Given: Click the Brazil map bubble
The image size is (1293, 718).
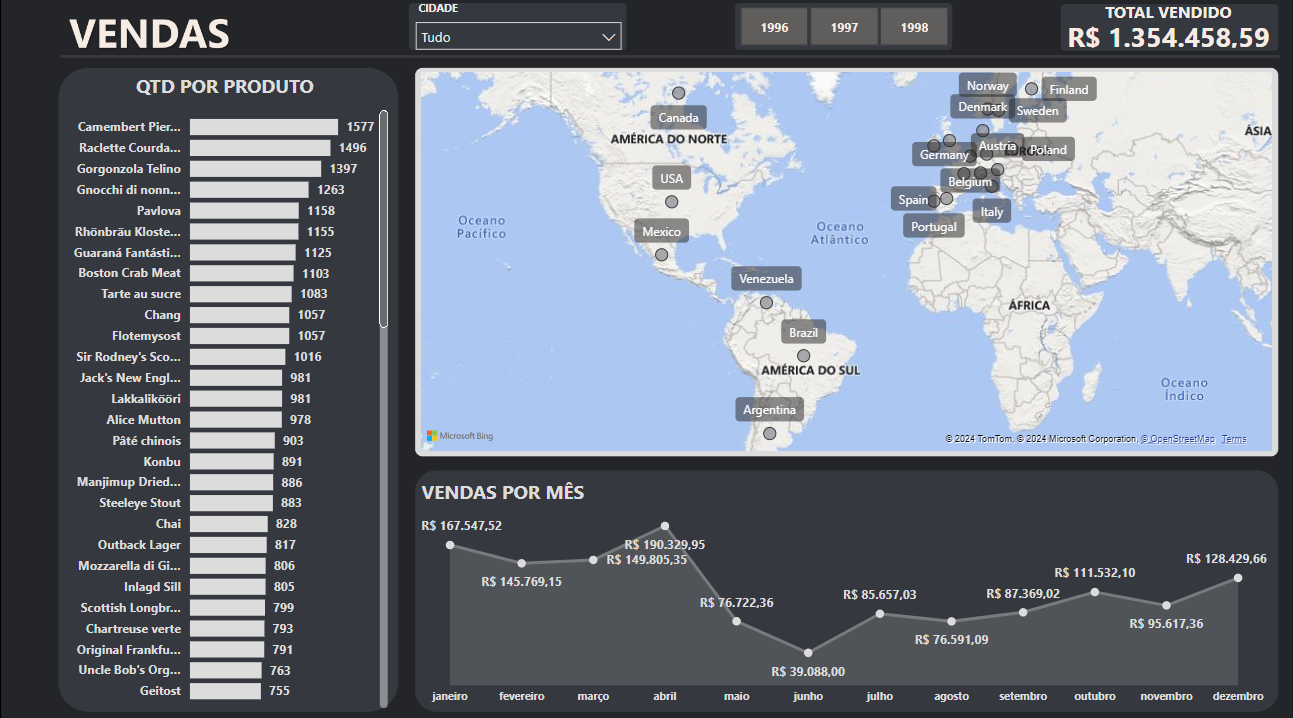Looking at the screenshot, I should [x=803, y=356].
